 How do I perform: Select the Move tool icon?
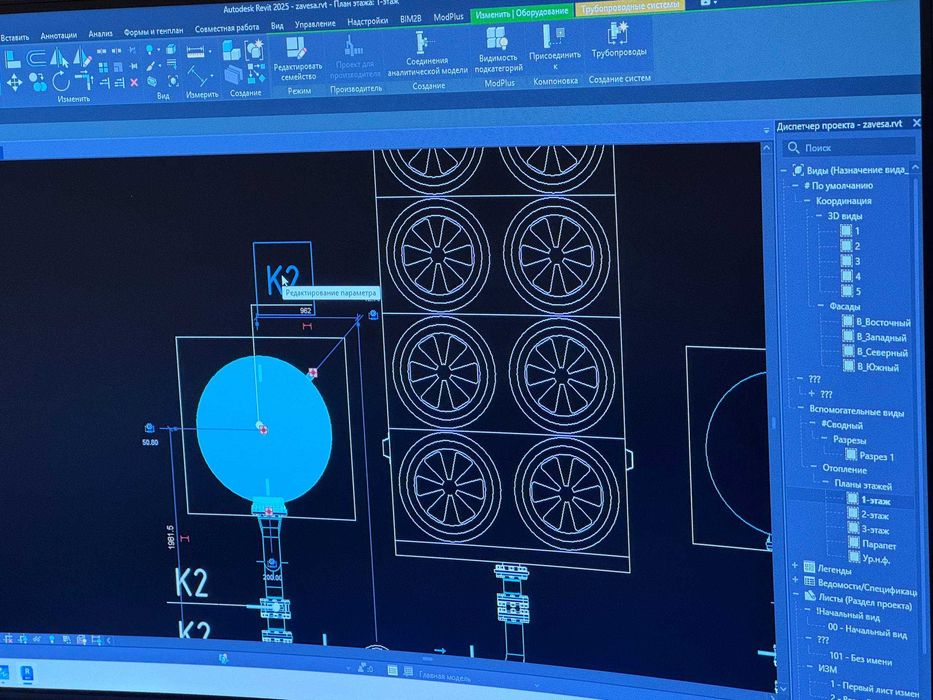(x=14, y=82)
